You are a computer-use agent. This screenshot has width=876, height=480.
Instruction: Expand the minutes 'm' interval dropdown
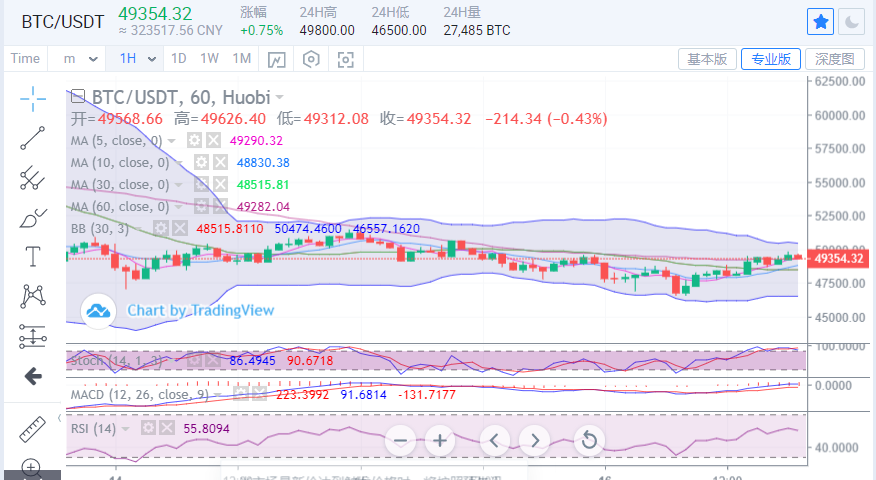click(x=80, y=59)
